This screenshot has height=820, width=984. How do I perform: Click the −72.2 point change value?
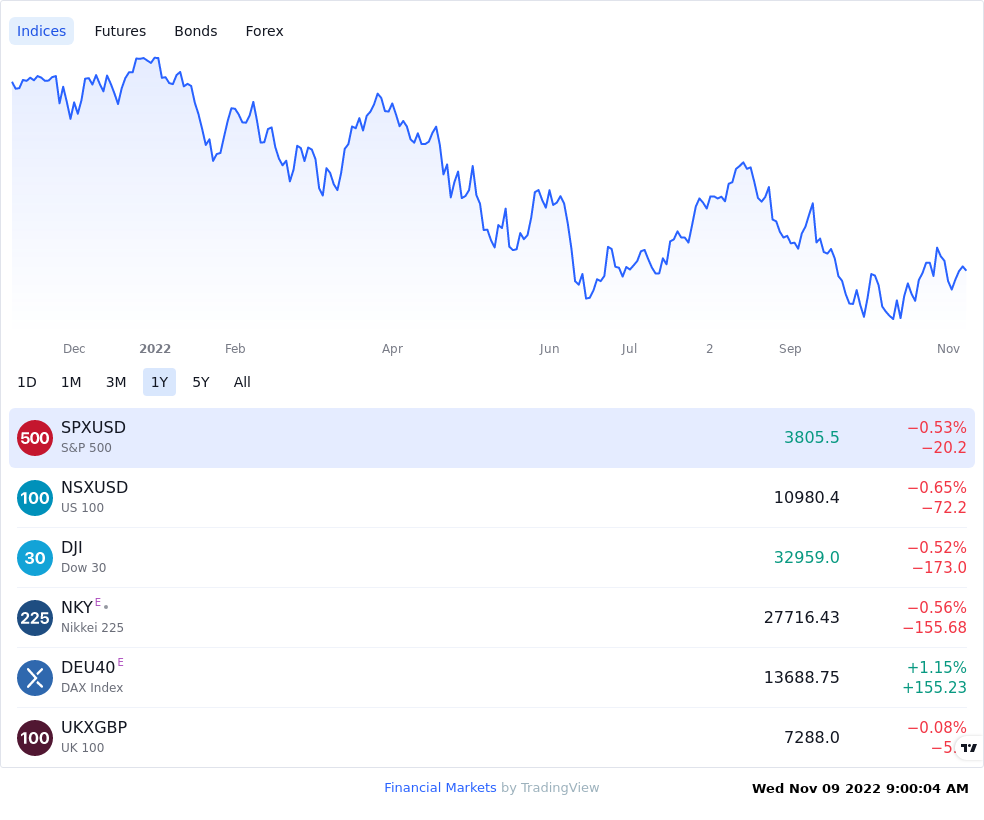944,508
